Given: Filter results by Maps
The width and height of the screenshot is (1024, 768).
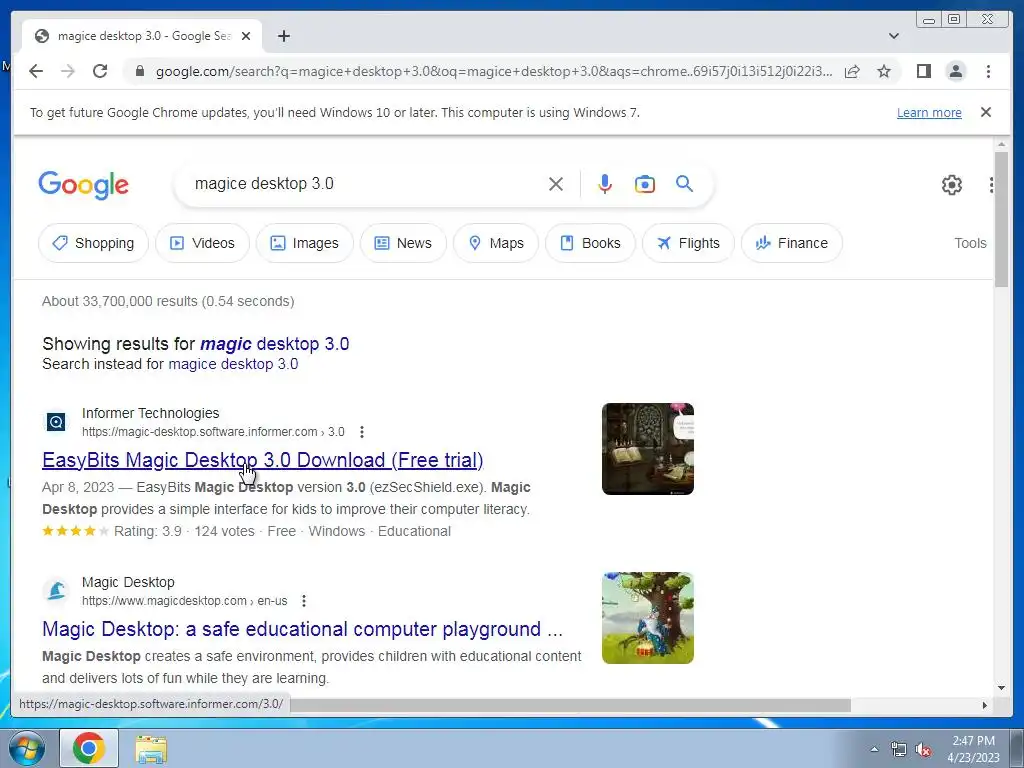Looking at the screenshot, I should 496,243.
